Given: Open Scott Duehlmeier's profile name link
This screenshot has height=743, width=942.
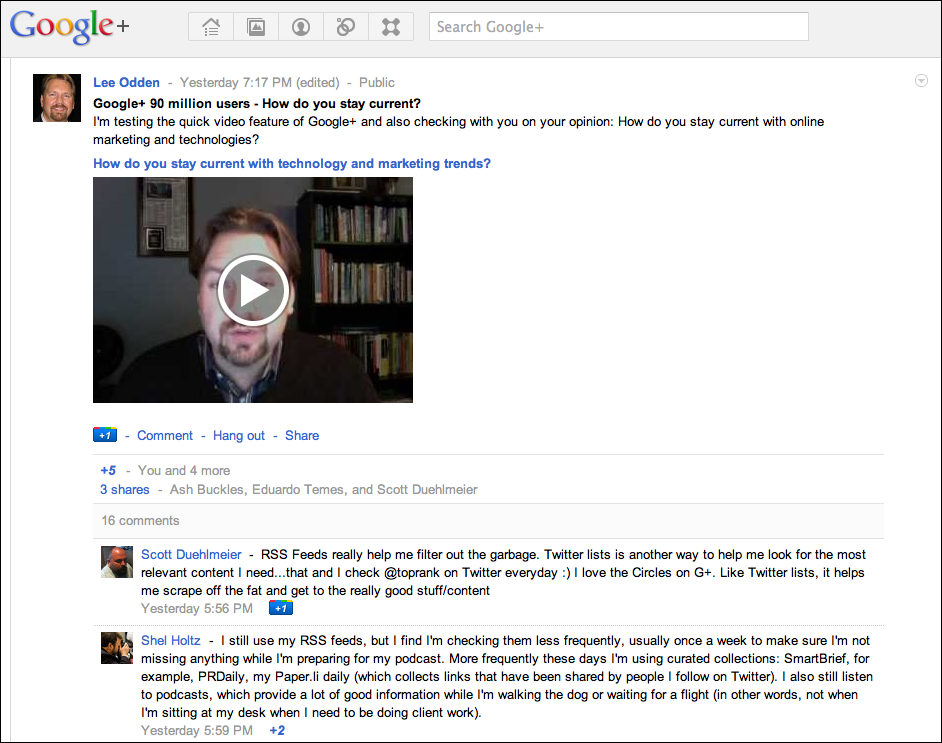Looking at the screenshot, I should click(x=191, y=554).
